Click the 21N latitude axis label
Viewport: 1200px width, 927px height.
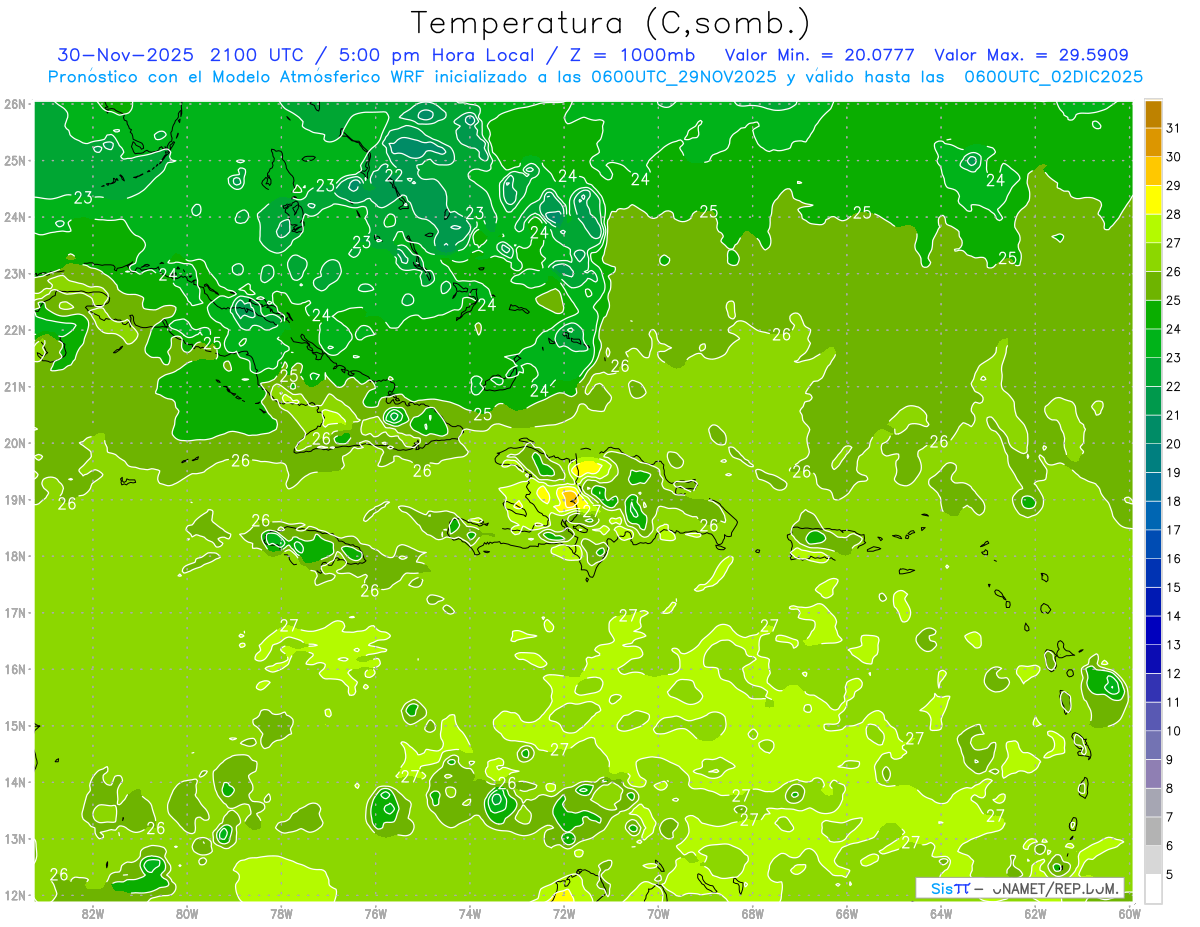(15, 386)
